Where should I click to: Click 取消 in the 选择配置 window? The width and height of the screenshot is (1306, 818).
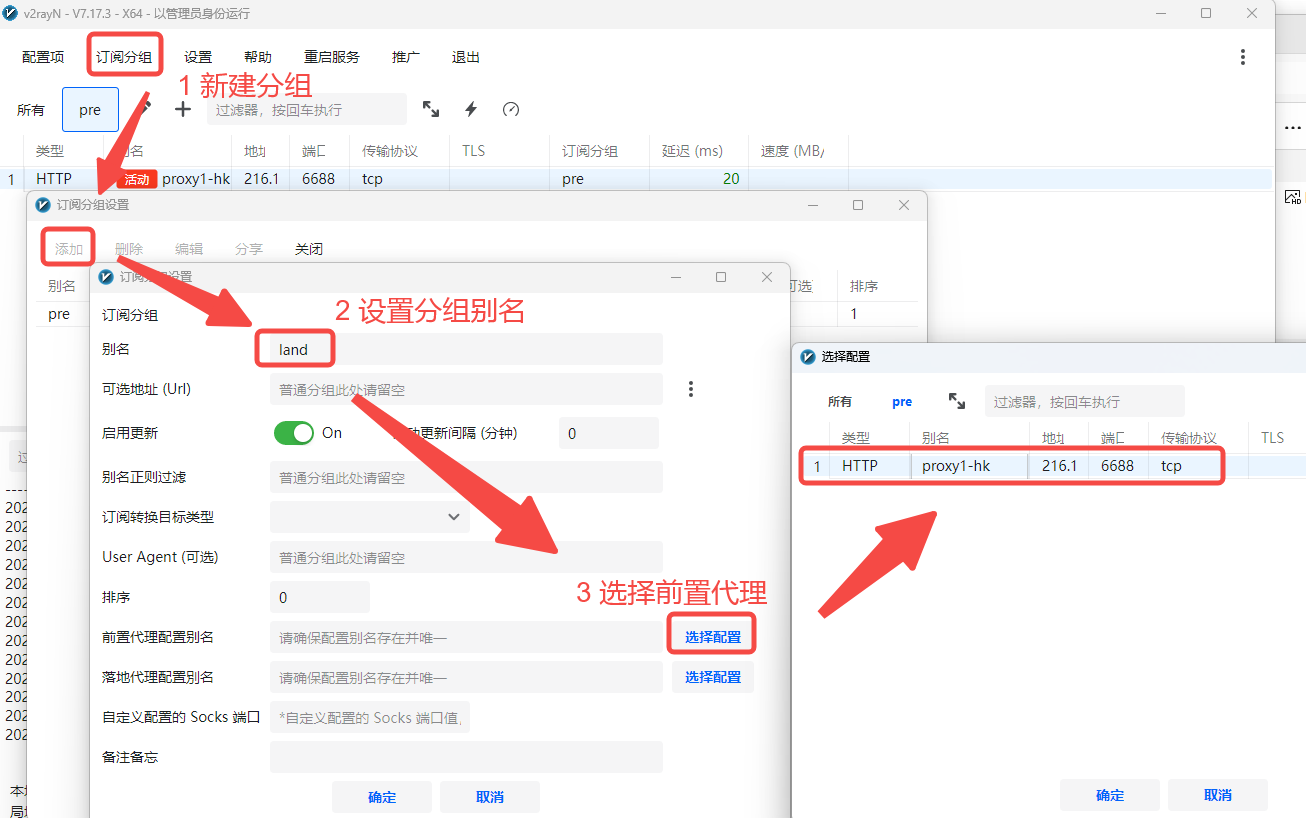(1218, 795)
